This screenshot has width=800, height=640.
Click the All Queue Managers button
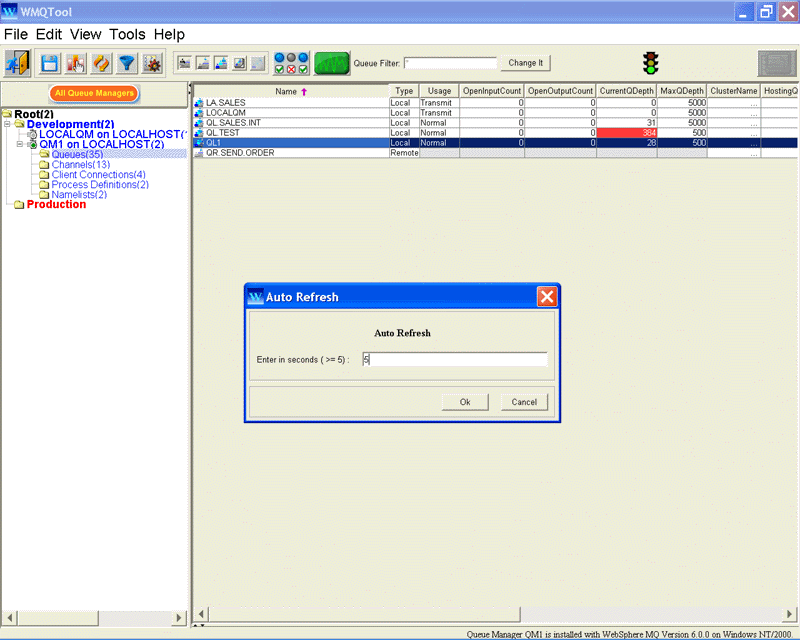(94, 93)
